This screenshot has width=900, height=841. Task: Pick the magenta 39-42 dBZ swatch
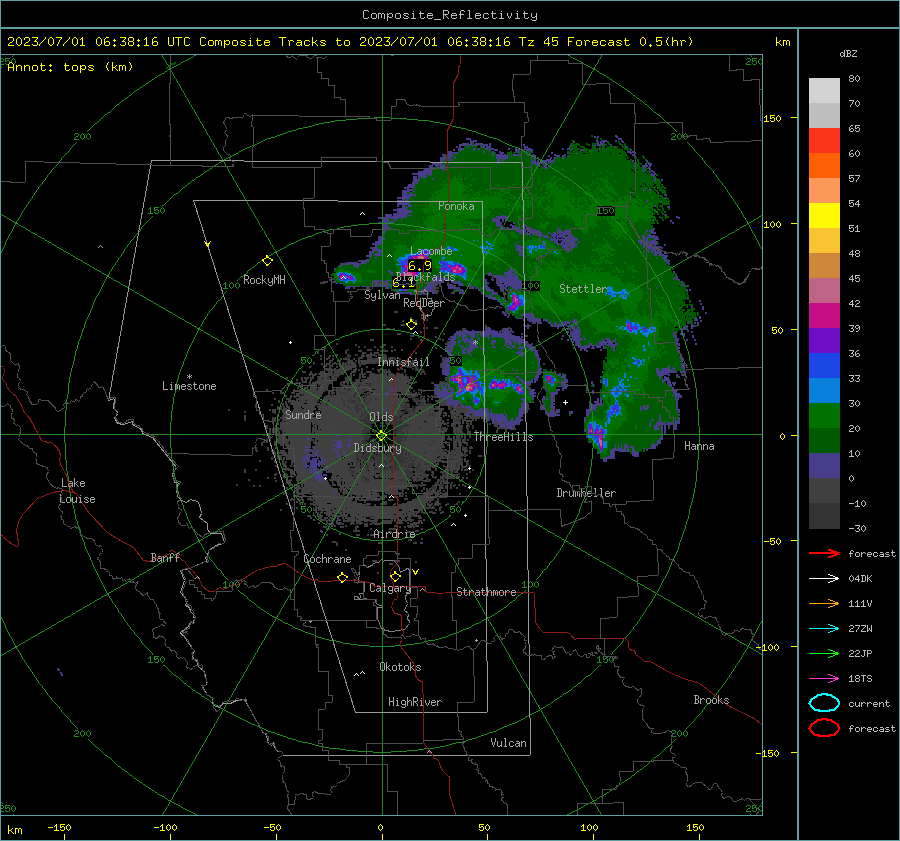coord(824,316)
